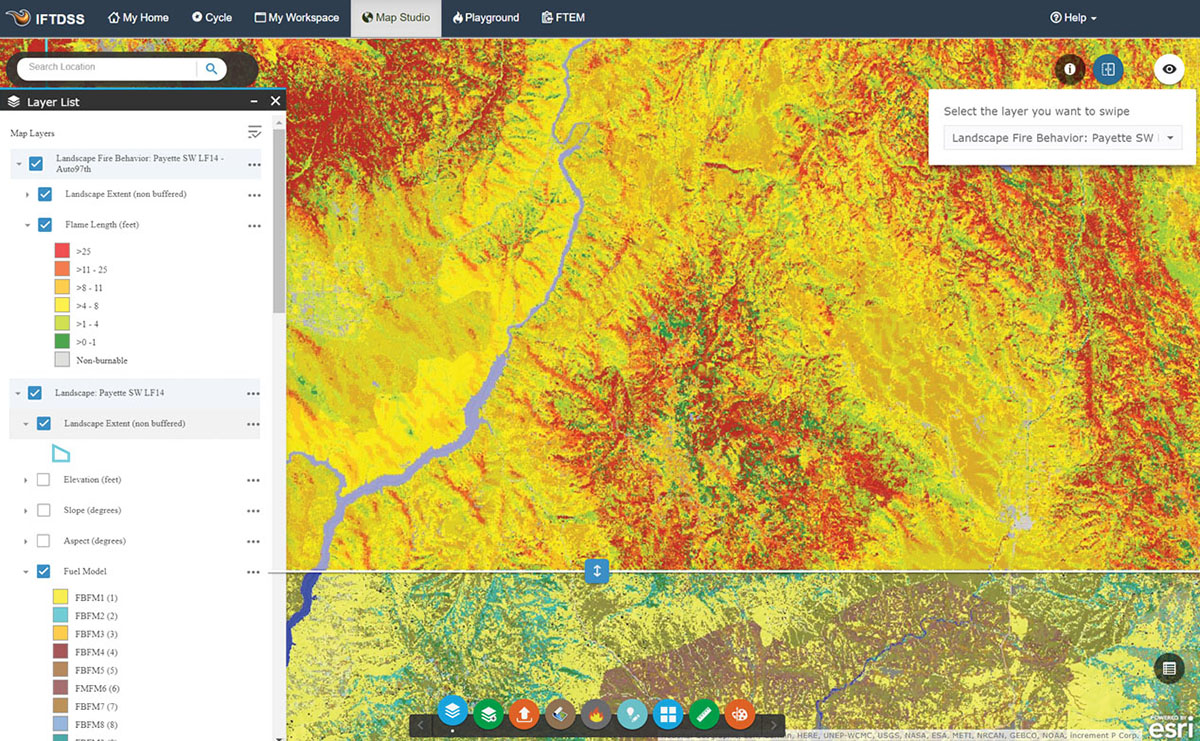This screenshot has width=1200, height=741.
Task: Click the layer list filter options icon
Action: (254, 132)
